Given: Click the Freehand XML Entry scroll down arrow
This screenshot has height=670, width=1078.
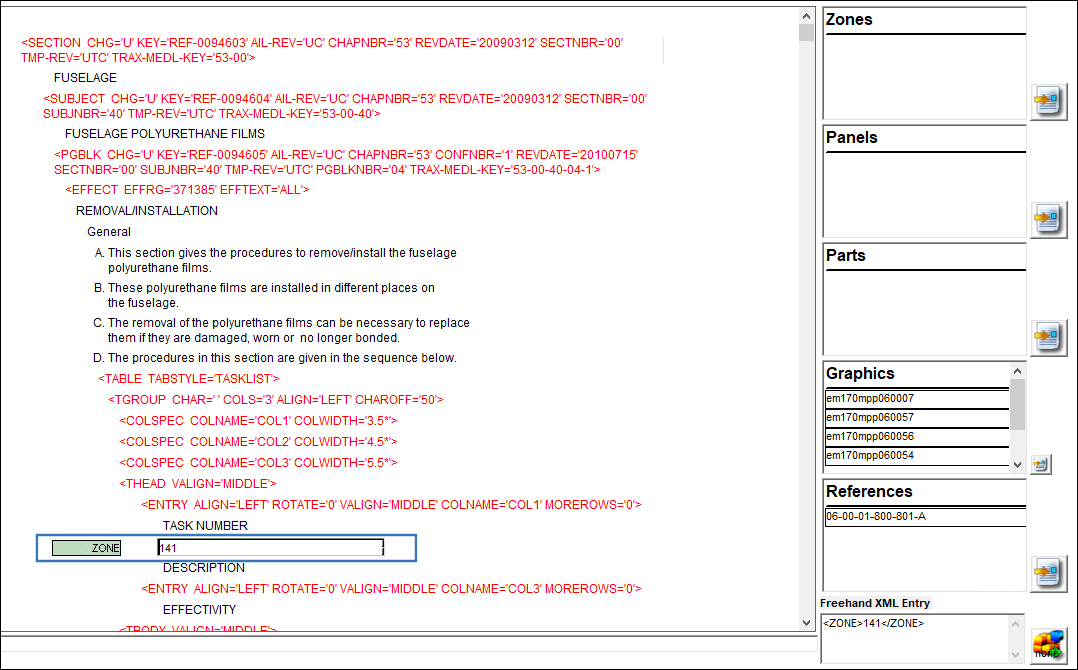Looking at the screenshot, I should (1016, 654).
